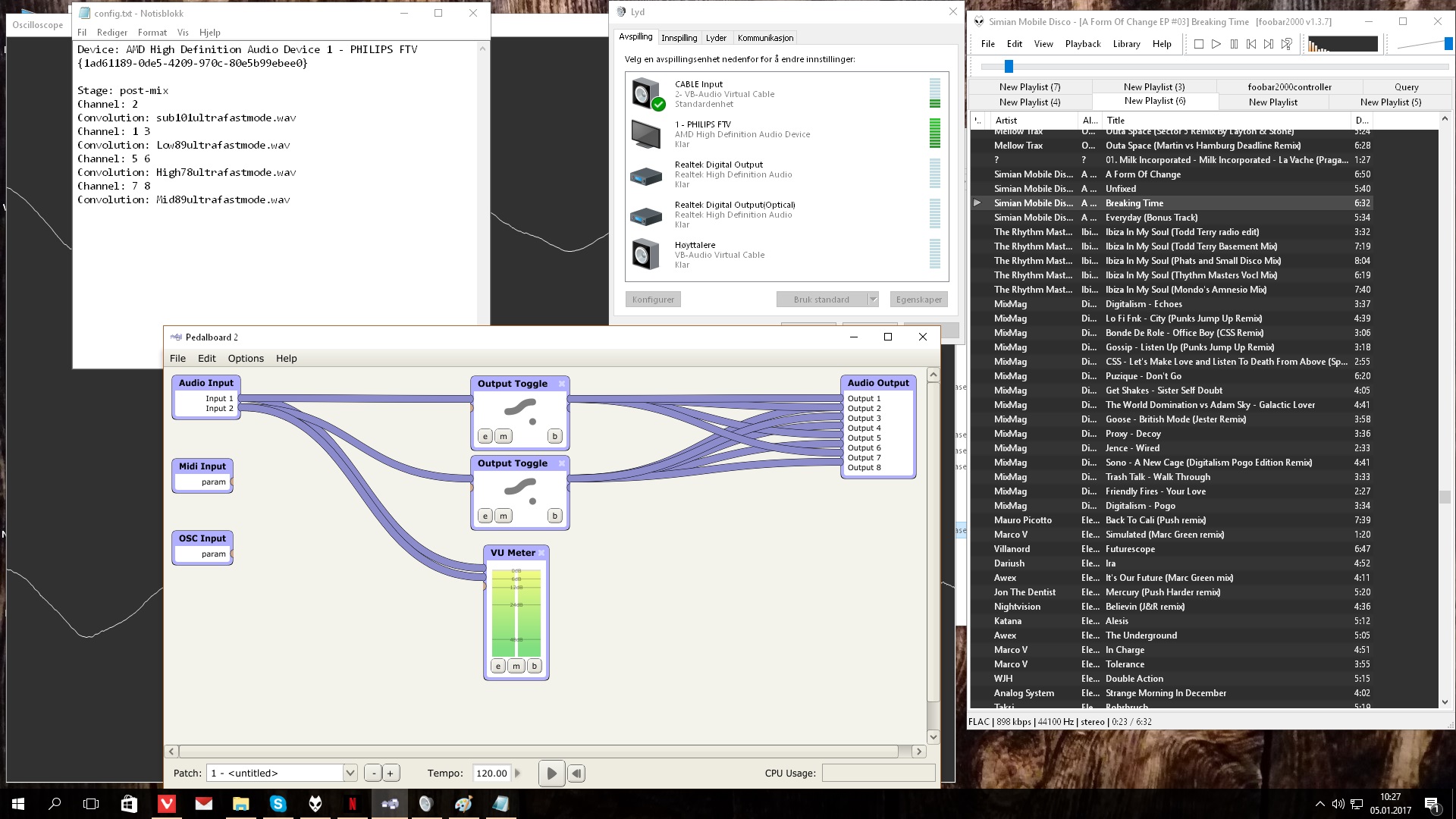1456x819 pixels.
Task: Open Netflix from the taskbar
Action: pyautogui.click(x=352, y=804)
